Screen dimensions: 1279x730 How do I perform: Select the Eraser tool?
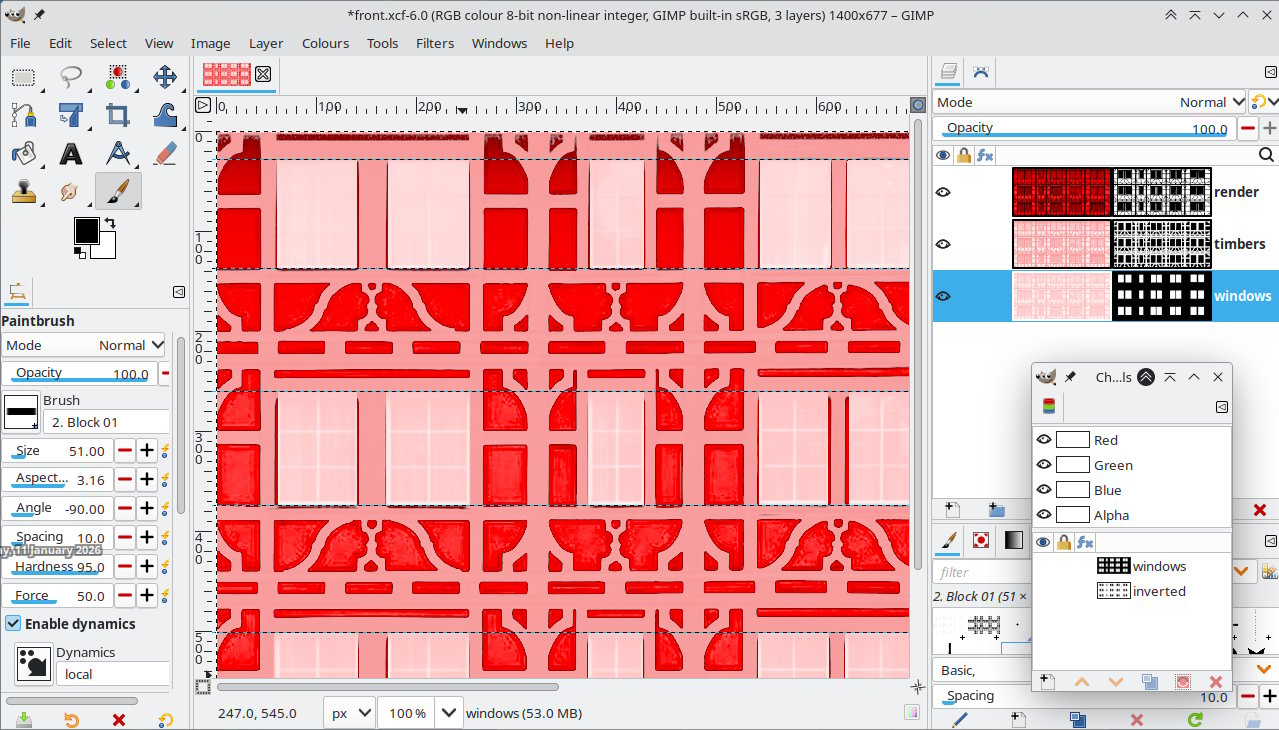coord(165,153)
